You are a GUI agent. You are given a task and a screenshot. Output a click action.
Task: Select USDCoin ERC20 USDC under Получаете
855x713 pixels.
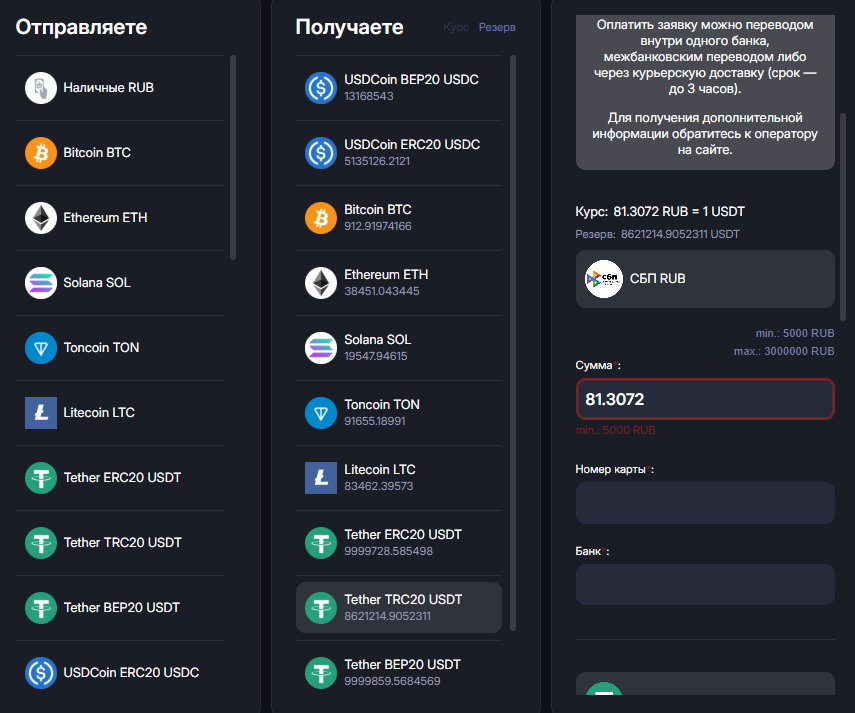pos(411,152)
